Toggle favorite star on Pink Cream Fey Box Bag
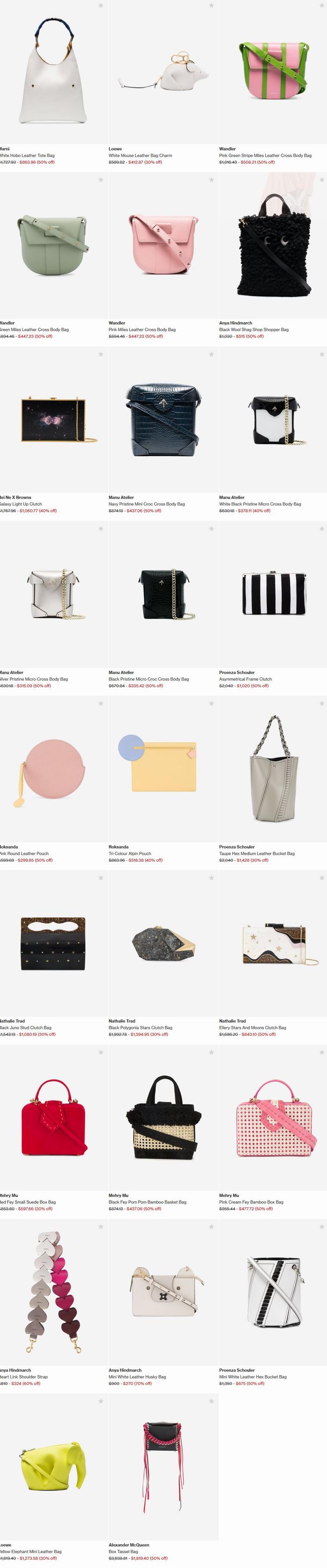This screenshot has height=1568, width=327. pyautogui.click(x=322, y=1052)
